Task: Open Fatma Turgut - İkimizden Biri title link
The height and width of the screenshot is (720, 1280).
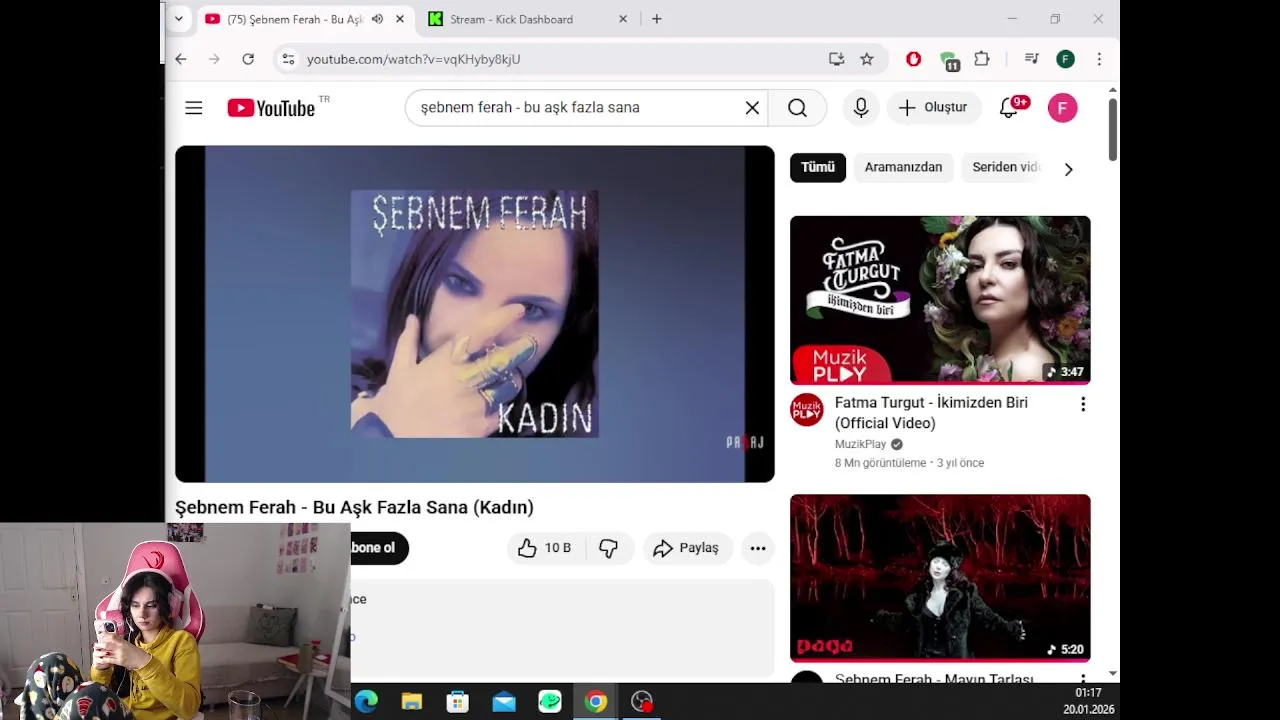Action: (x=931, y=413)
